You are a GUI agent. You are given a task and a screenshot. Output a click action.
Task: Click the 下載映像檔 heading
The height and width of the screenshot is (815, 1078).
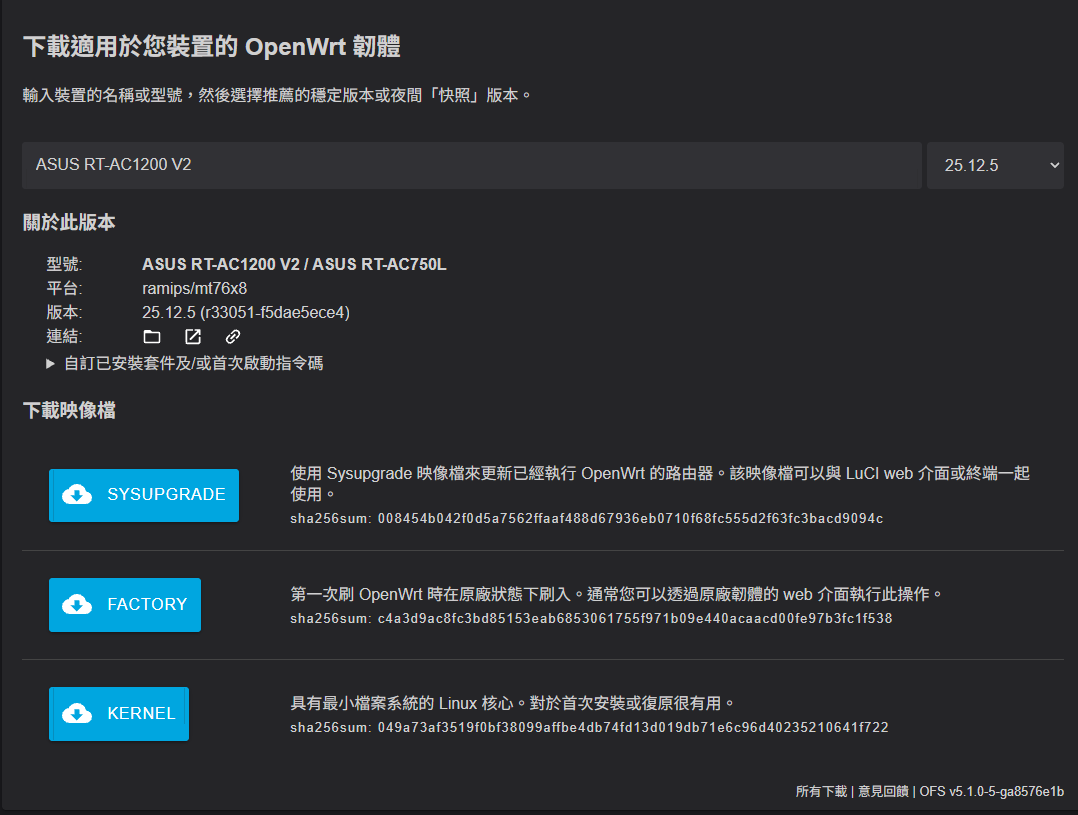[69, 411]
